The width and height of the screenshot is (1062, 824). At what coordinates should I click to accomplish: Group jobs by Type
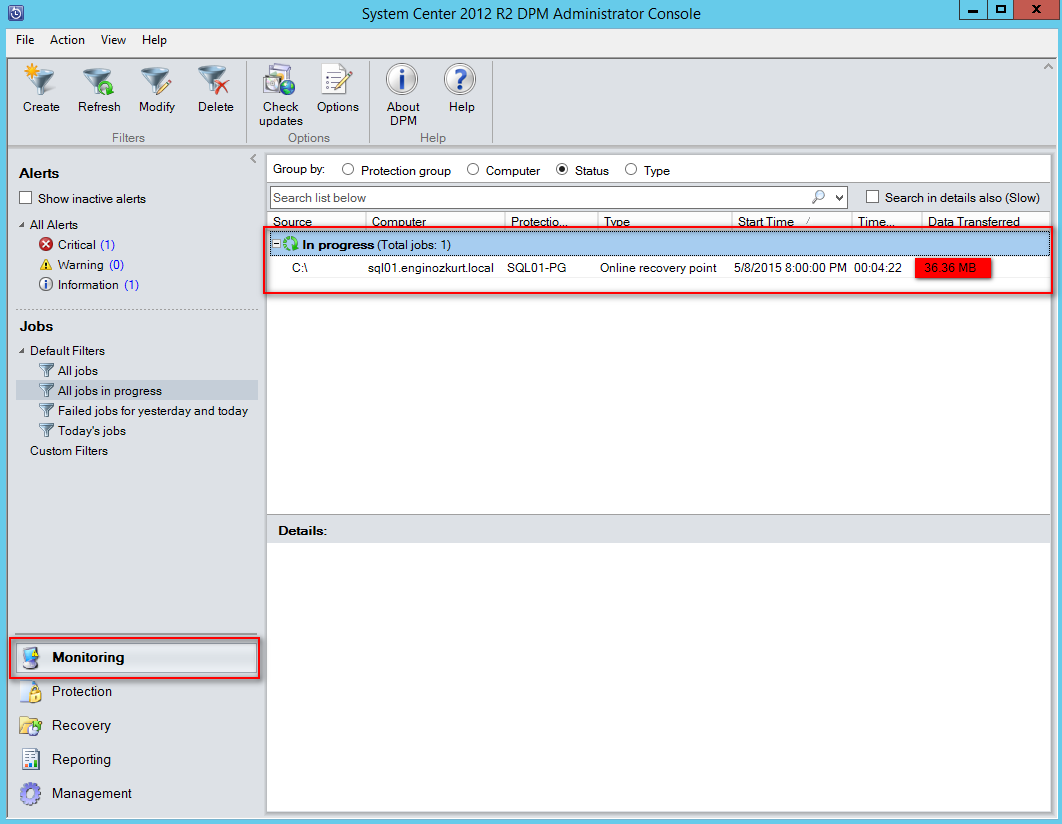coord(631,169)
